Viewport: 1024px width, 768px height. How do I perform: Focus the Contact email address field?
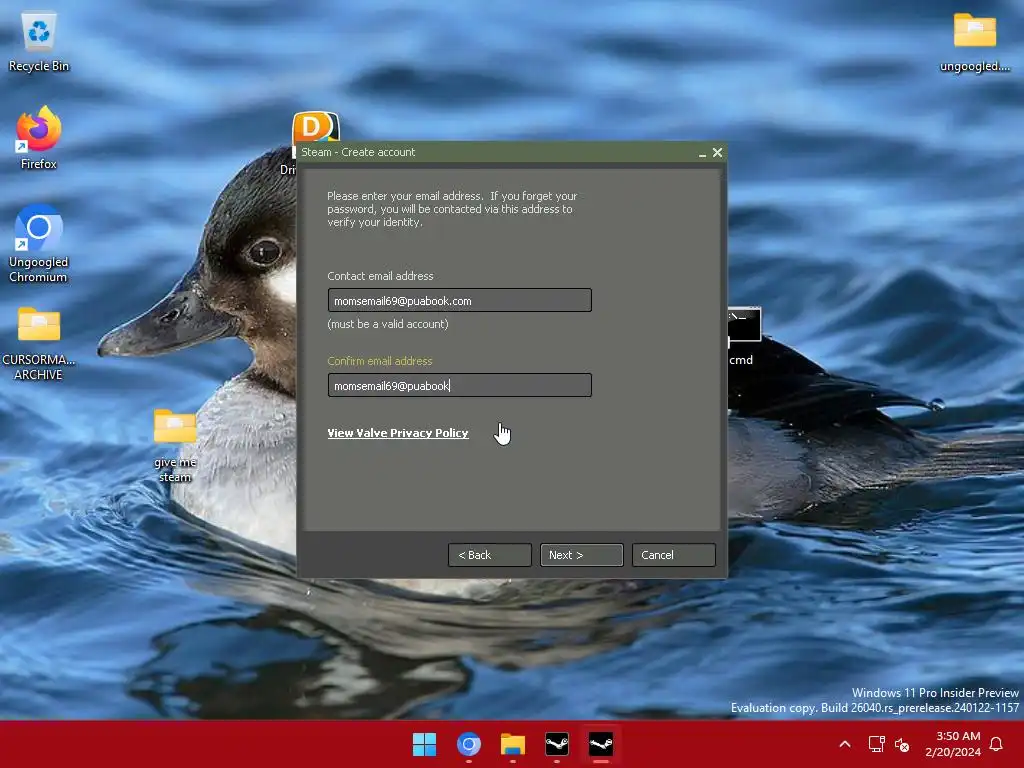point(459,300)
